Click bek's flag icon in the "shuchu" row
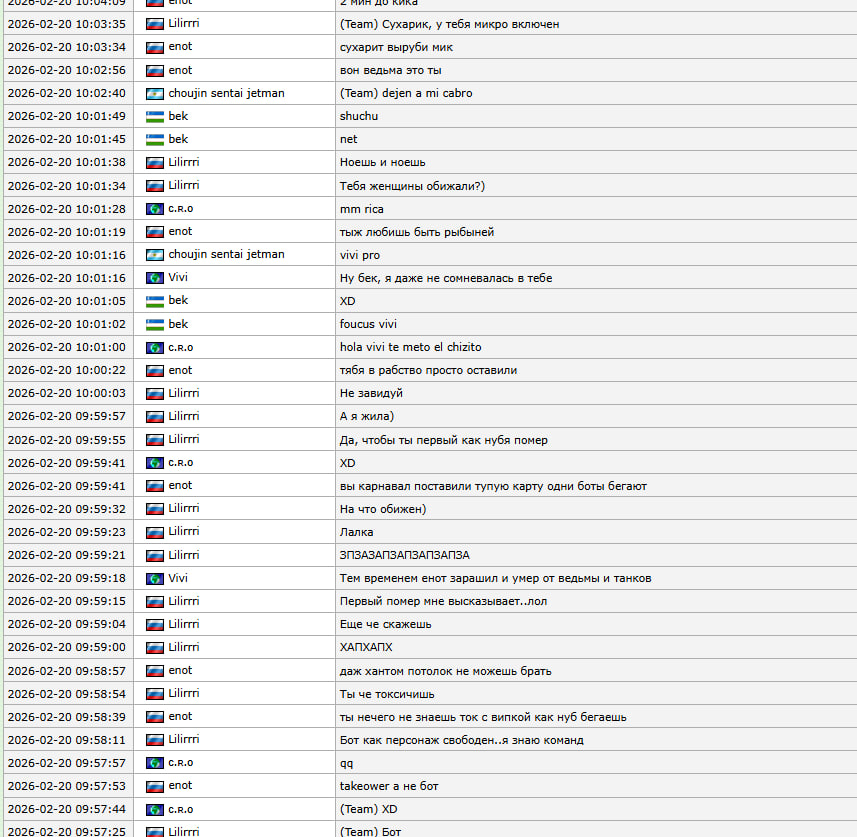 point(154,116)
